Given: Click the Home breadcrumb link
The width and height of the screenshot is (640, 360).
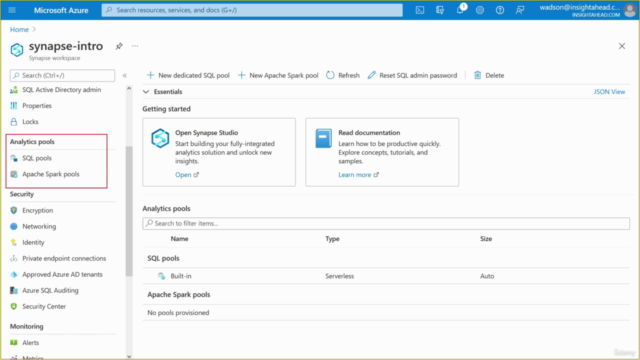Looking at the screenshot, I should (x=19, y=29).
